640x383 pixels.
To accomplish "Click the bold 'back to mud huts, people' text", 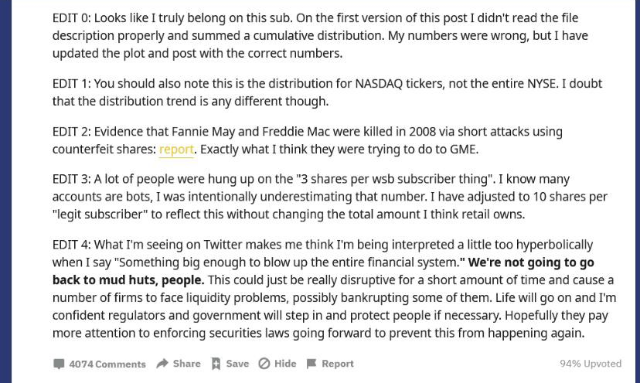I will [x=128, y=280].
